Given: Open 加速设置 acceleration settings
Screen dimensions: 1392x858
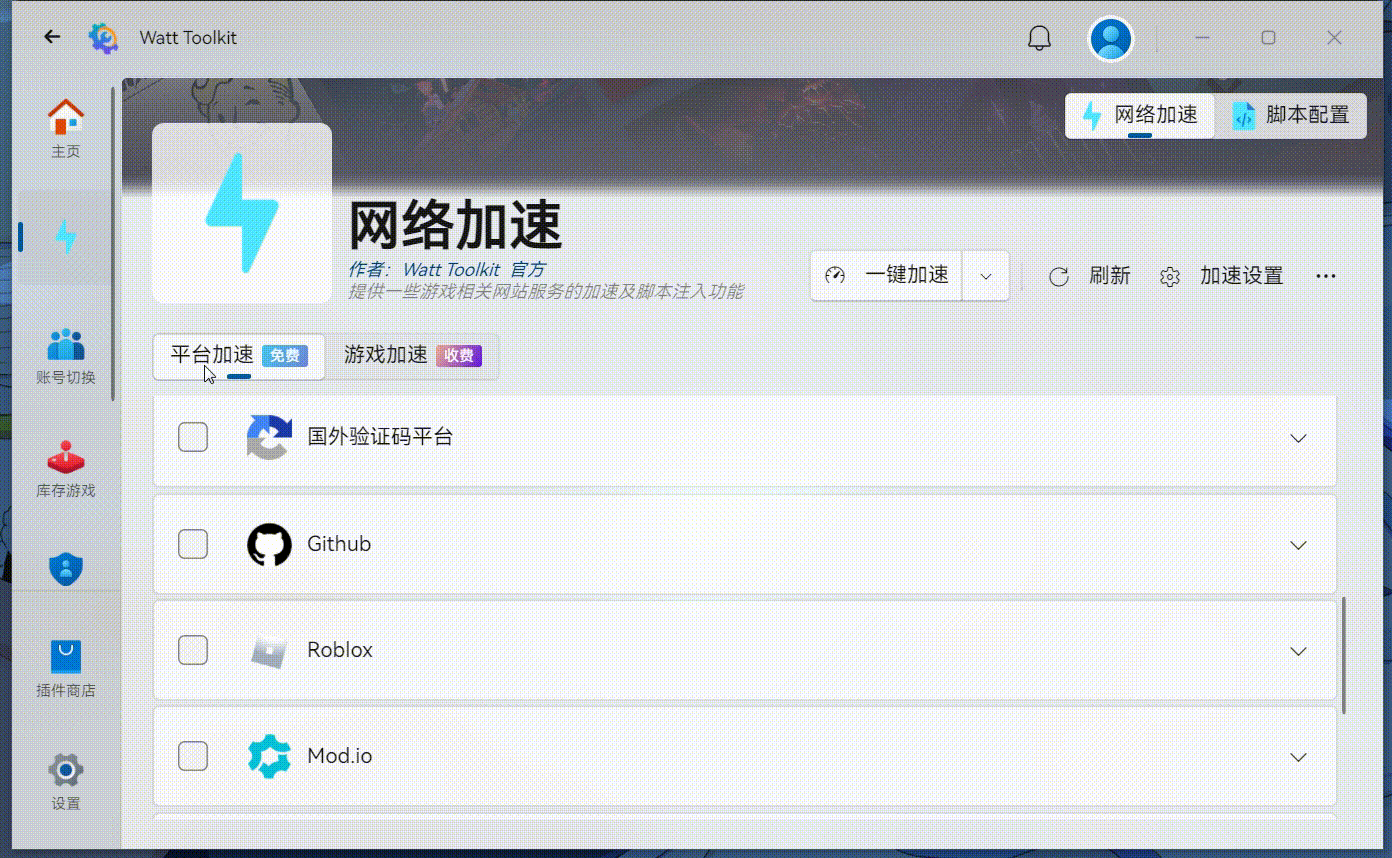Looking at the screenshot, I should (1222, 276).
